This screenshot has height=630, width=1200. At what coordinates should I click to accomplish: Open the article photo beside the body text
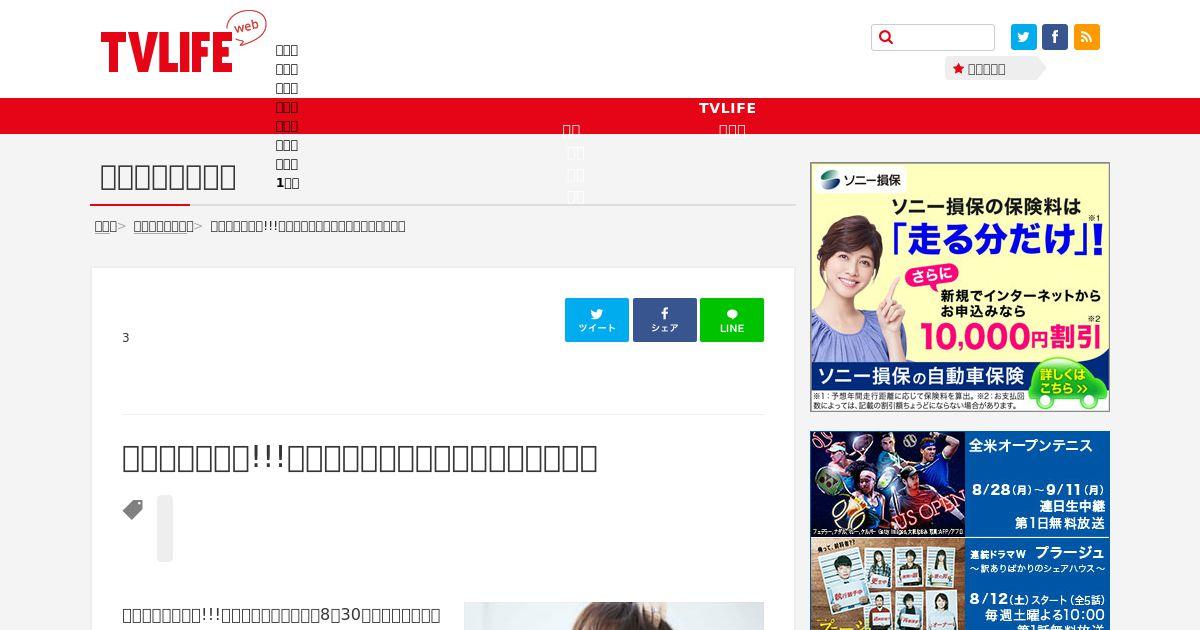(614, 616)
